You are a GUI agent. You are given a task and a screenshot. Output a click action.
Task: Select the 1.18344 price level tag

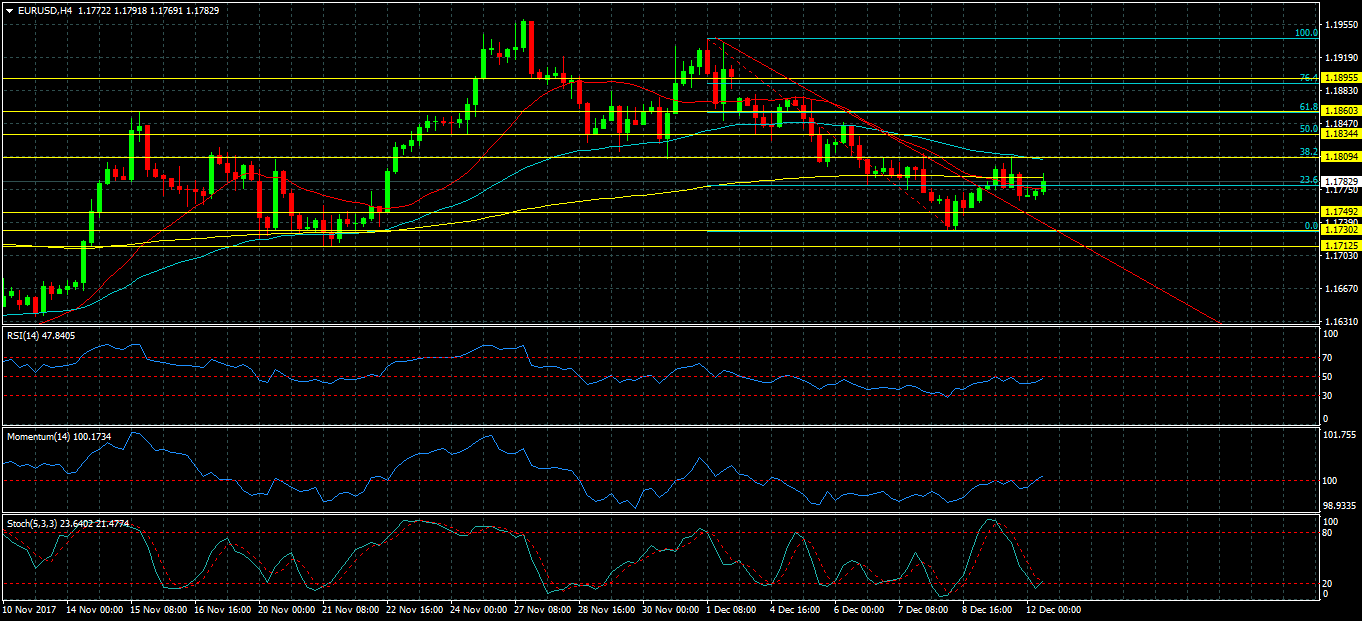[1339, 134]
